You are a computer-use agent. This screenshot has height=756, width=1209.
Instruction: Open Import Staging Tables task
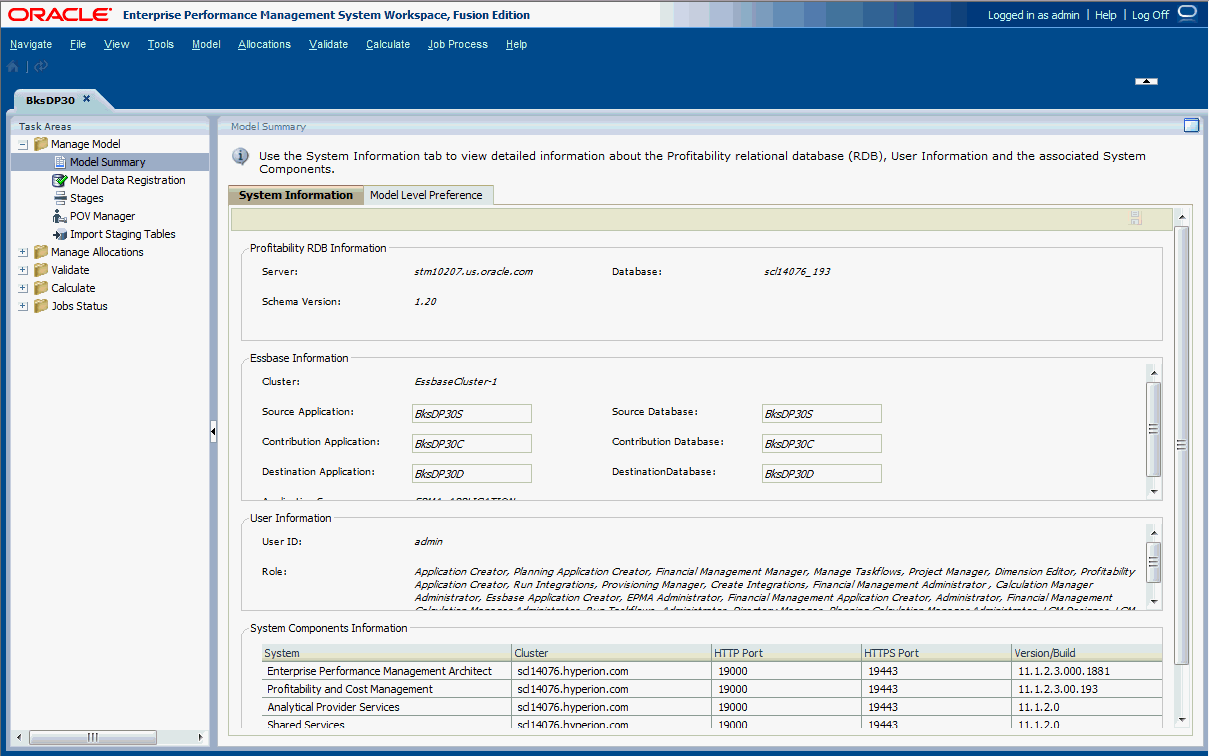122,234
